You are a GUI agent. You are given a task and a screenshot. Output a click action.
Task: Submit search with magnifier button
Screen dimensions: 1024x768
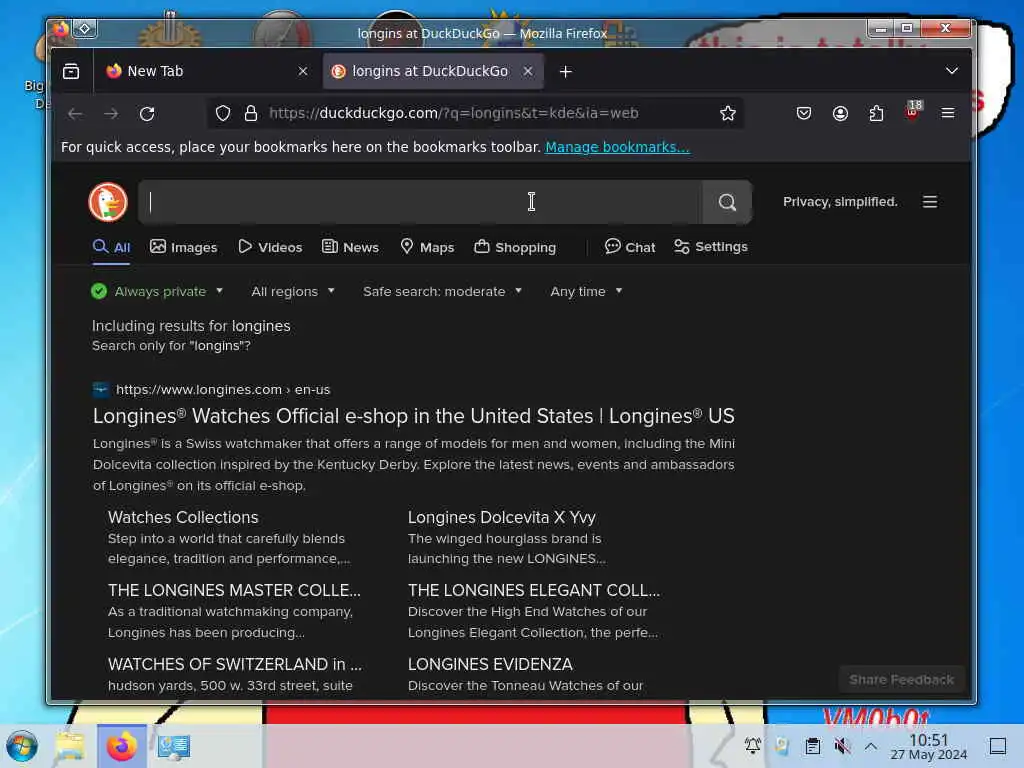click(727, 202)
